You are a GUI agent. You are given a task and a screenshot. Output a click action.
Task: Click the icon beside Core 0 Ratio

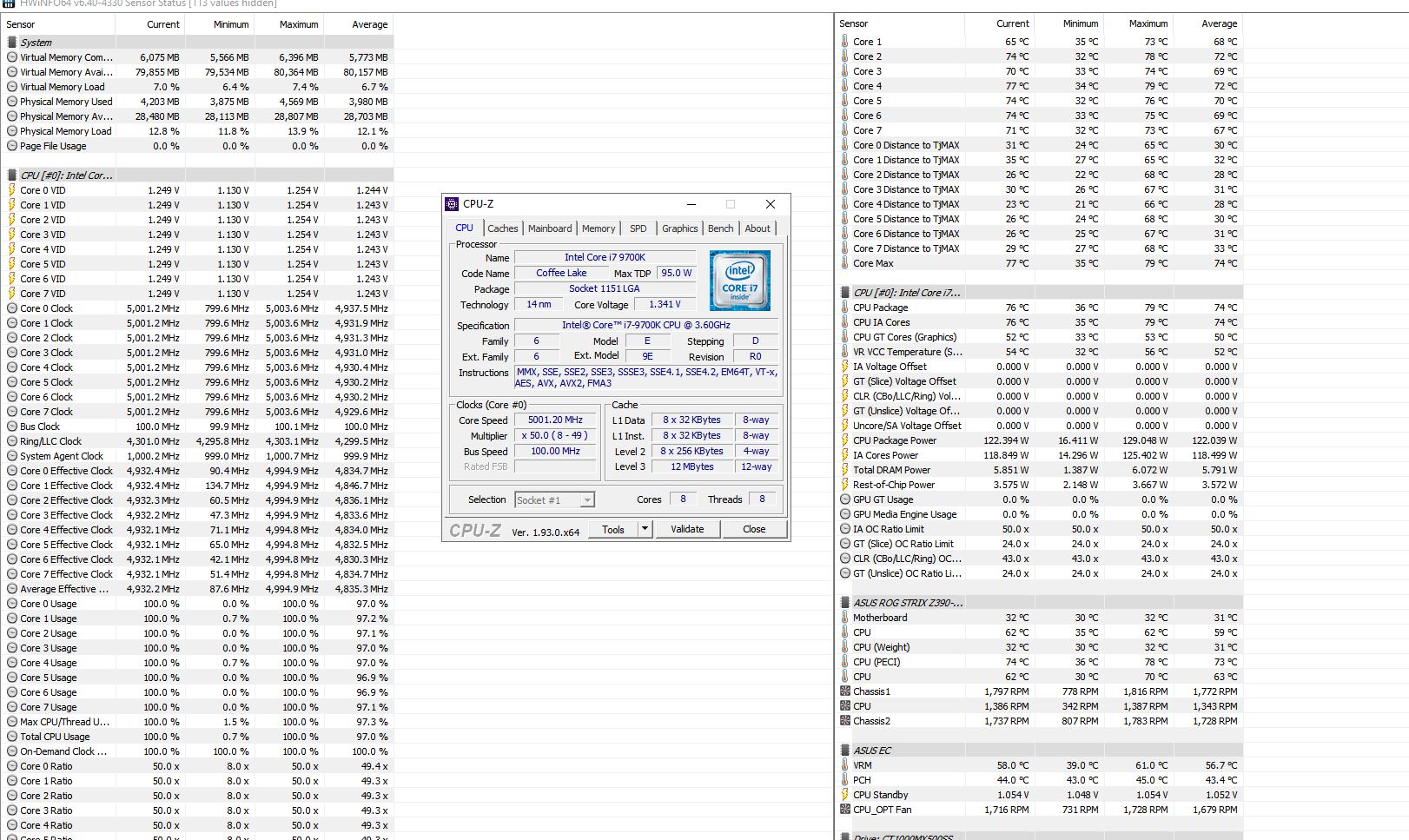12,766
